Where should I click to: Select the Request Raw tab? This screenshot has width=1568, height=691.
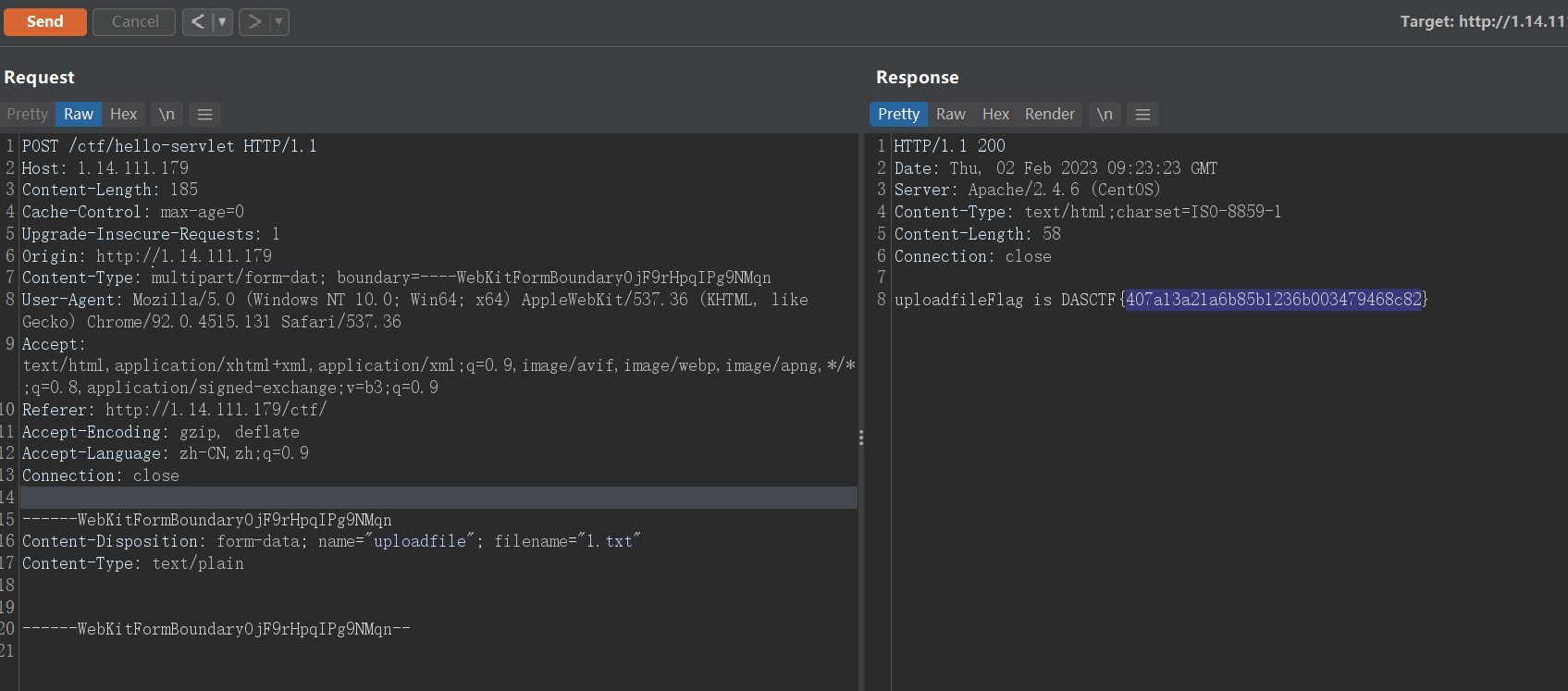point(79,114)
